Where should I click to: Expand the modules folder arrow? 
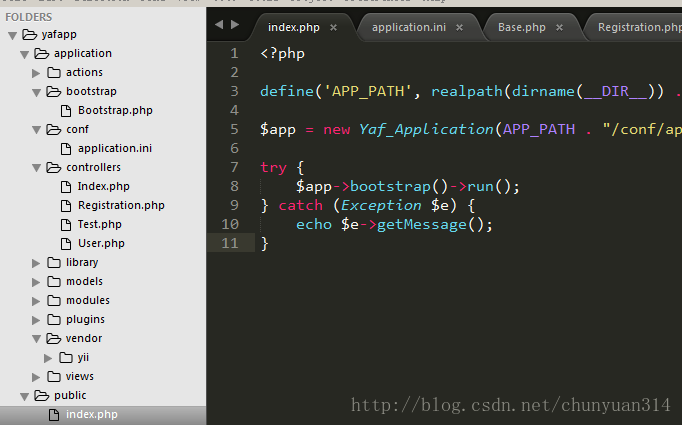(x=36, y=301)
